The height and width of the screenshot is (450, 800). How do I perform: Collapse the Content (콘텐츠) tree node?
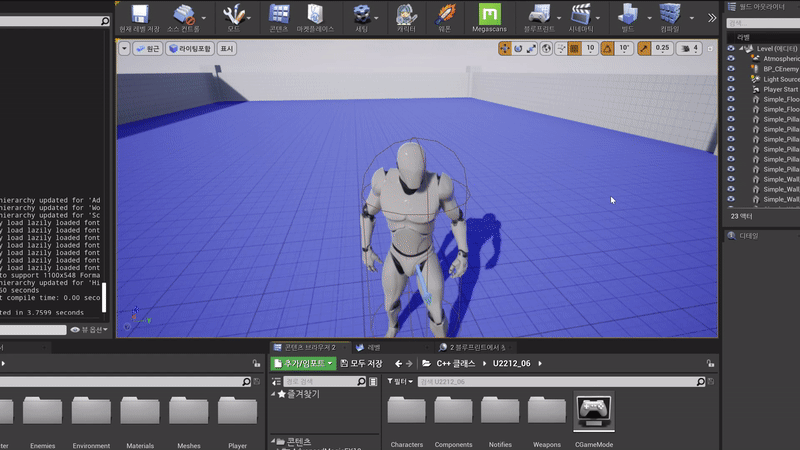[273, 441]
